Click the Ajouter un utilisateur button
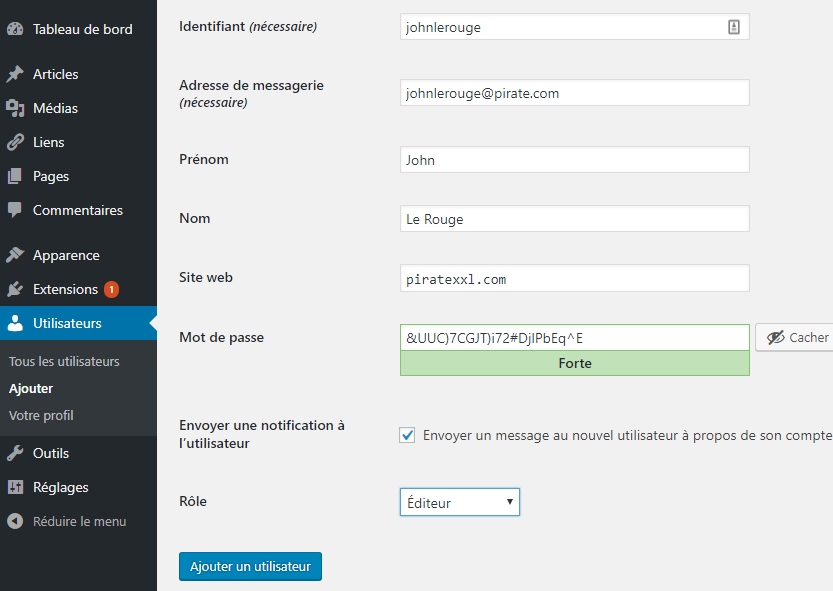 250,566
